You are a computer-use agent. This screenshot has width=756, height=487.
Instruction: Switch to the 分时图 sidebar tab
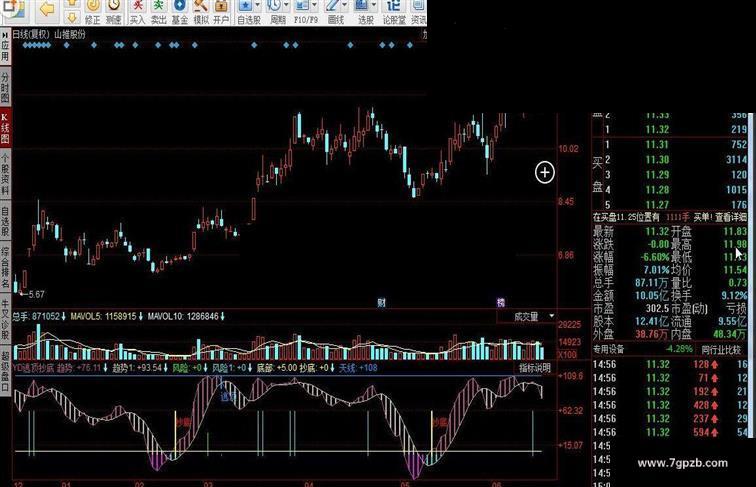coord(5,87)
